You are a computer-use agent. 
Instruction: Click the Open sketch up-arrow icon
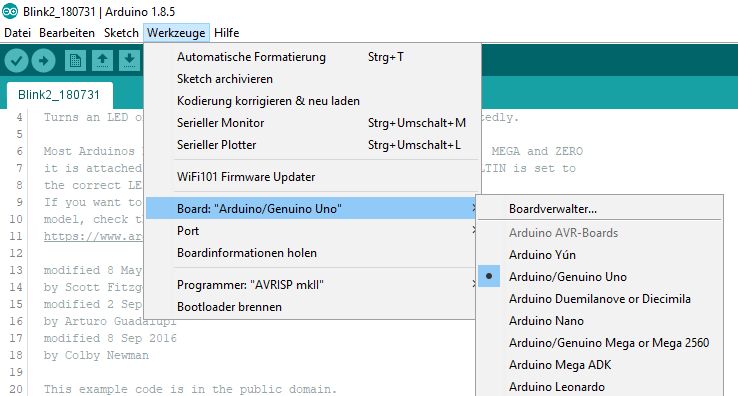coord(103,61)
